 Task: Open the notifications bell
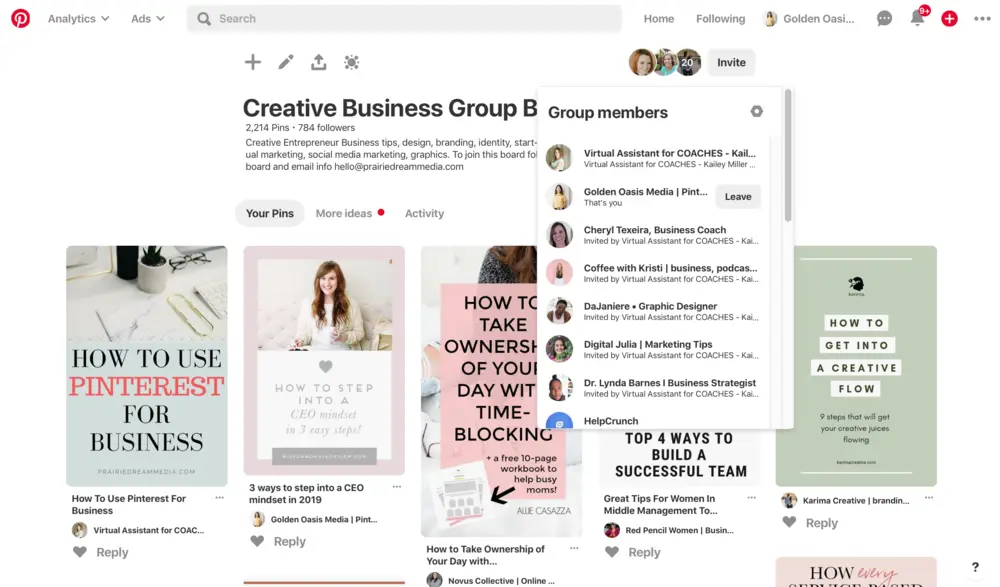pos(917,18)
